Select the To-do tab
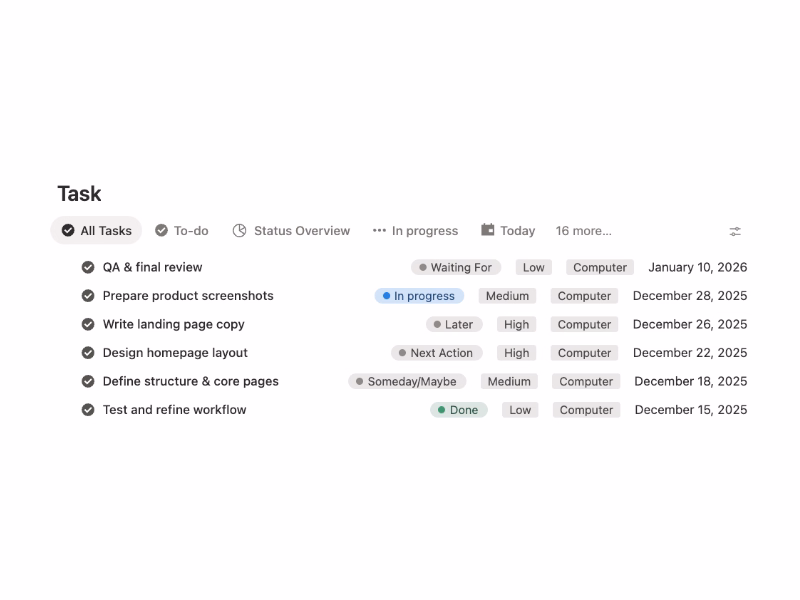Image resolution: width=800 pixels, height=600 pixels. (x=190, y=231)
